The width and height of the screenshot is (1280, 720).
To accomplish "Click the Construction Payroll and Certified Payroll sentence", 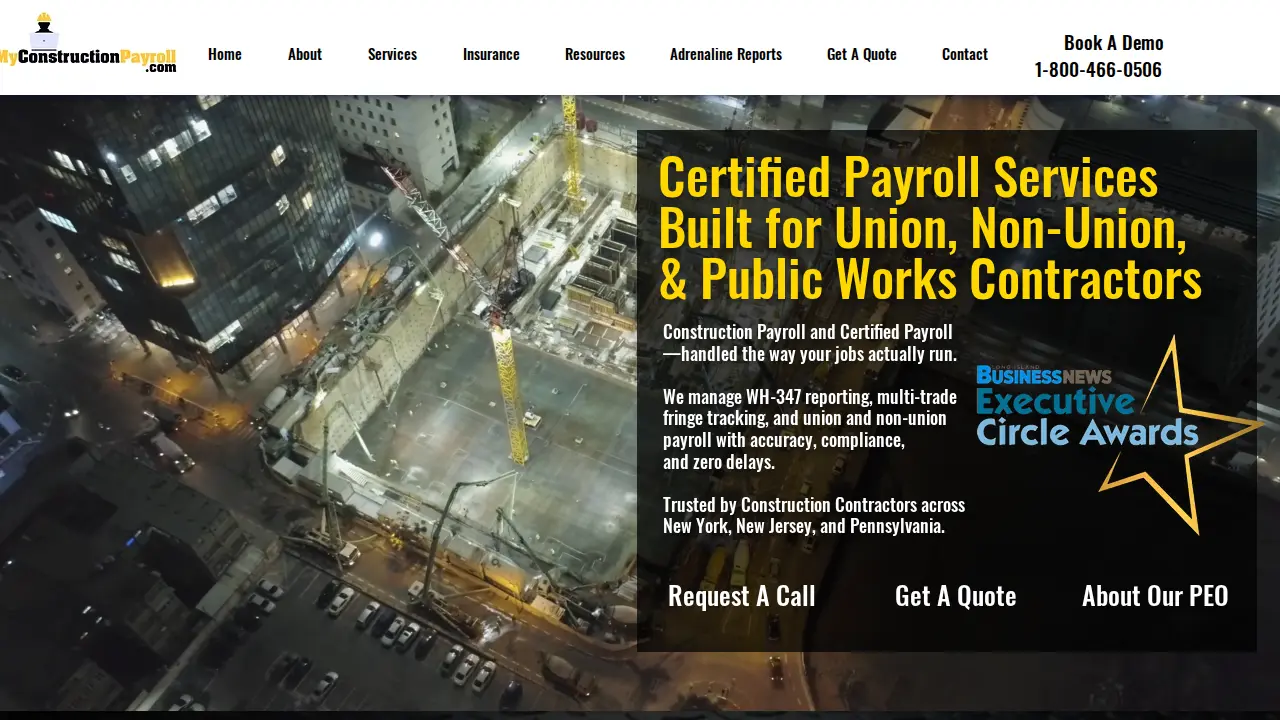I will pyautogui.click(x=810, y=343).
